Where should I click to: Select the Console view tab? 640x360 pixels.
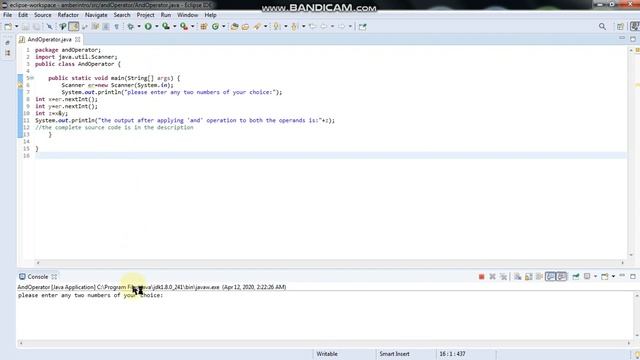[x=38, y=277]
